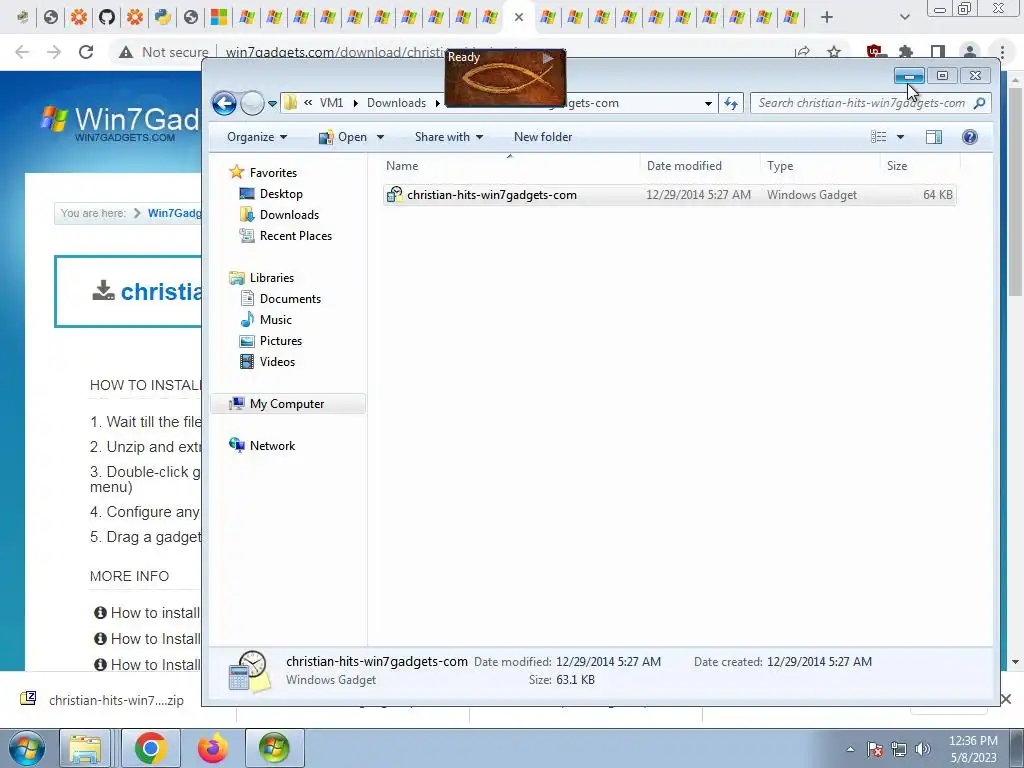Reload the win7gadgets page in Chrome
The image size is (1024, 768).
tap(86, 52)
